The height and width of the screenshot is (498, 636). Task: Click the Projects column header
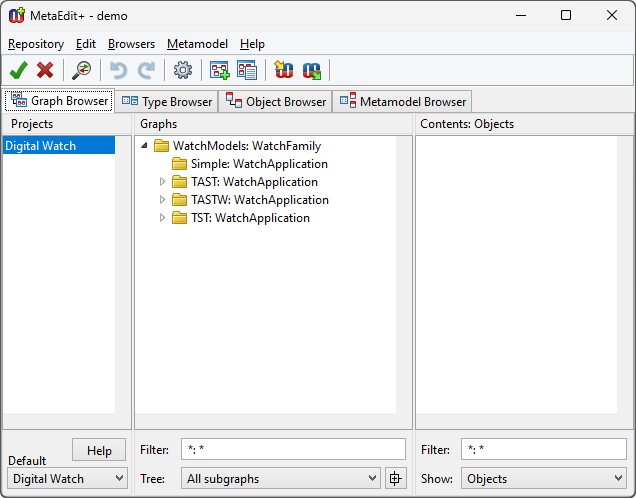click(67, 124)
